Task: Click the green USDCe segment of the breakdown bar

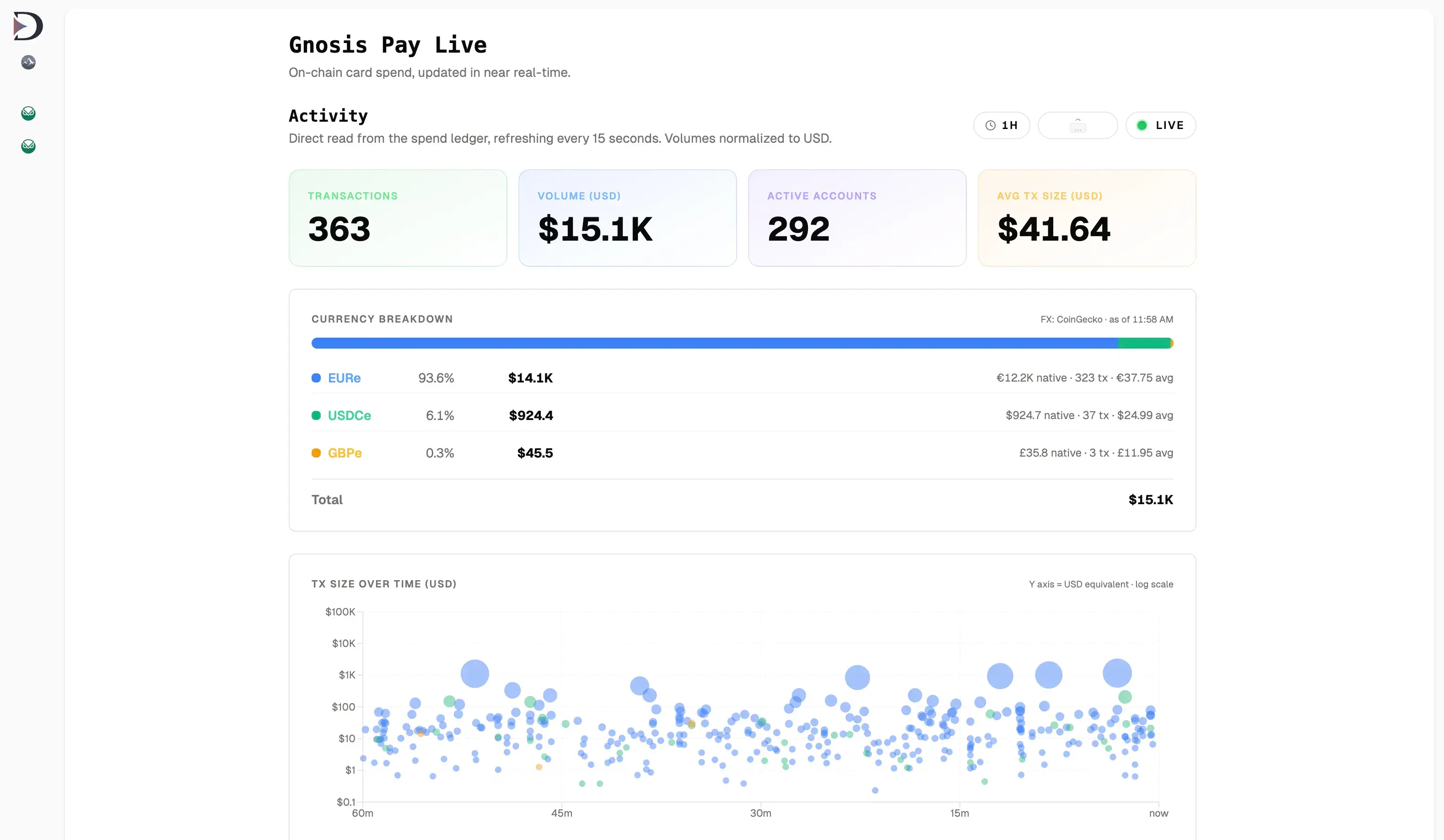Action: click(1144, 343)
